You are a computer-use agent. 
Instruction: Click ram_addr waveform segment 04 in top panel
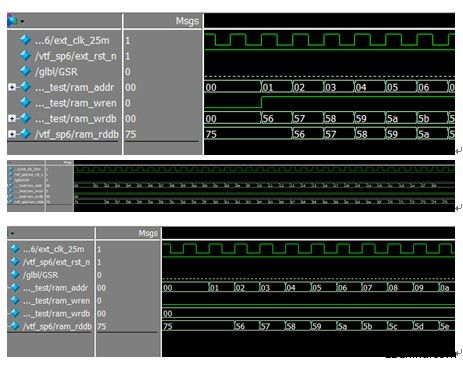click(369, 87)
